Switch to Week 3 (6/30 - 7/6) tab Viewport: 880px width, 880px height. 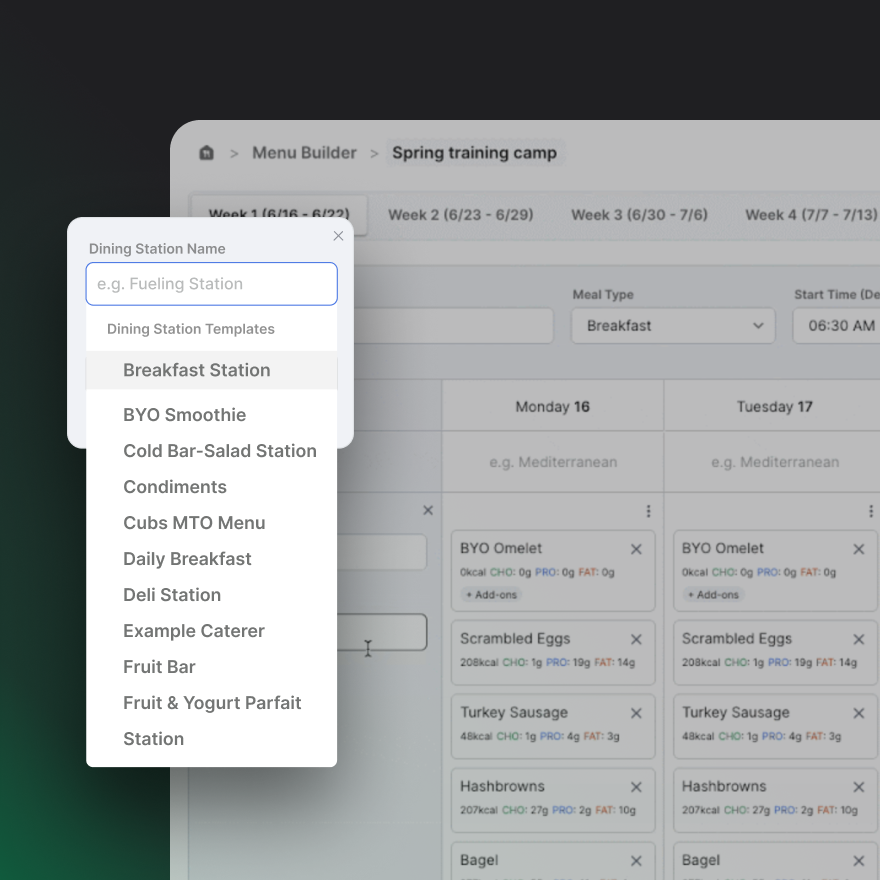tap(639, 215)
